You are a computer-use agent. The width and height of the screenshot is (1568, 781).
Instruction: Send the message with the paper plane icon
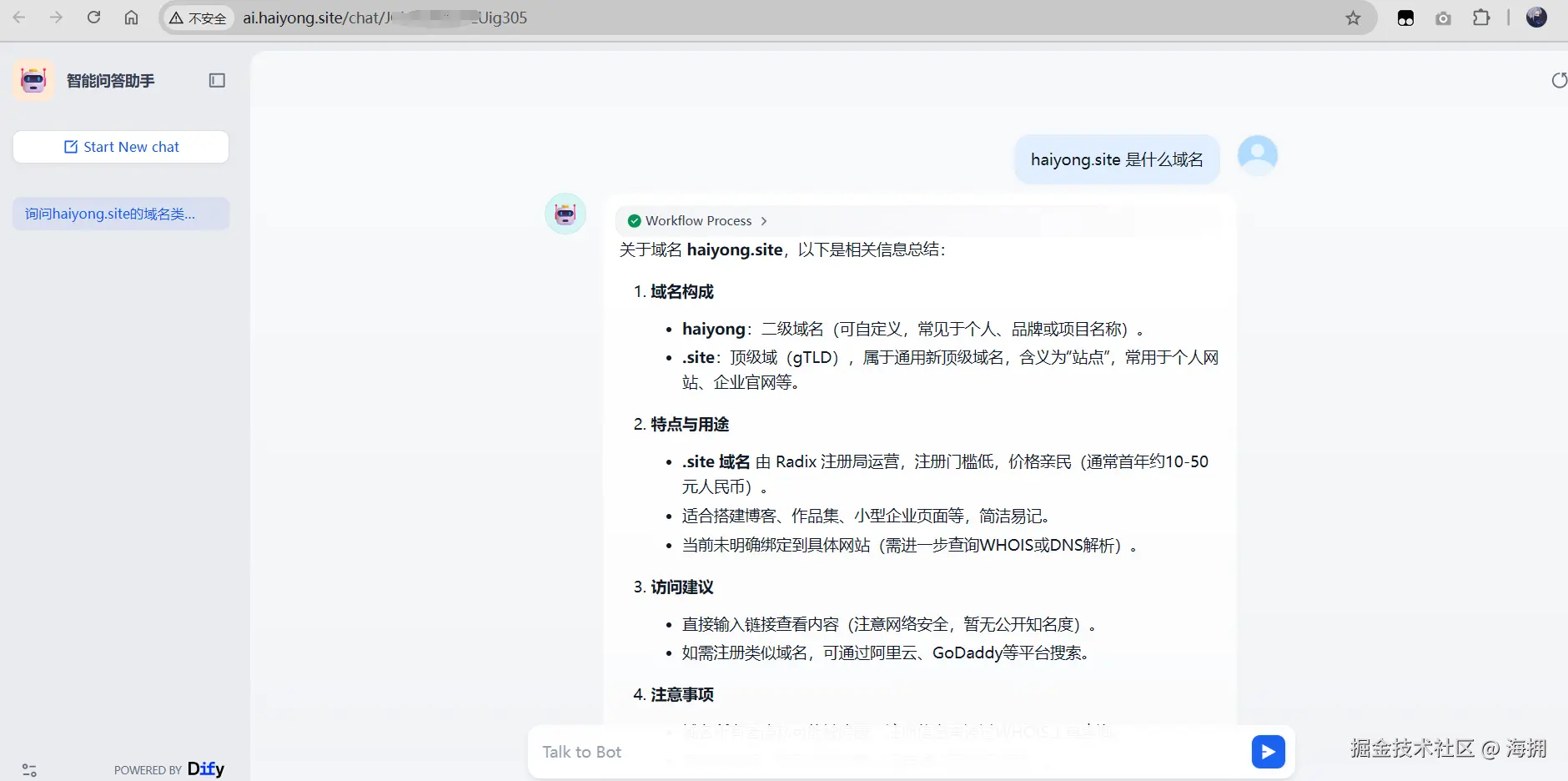pyautogui.click(x=1267, y=751)
